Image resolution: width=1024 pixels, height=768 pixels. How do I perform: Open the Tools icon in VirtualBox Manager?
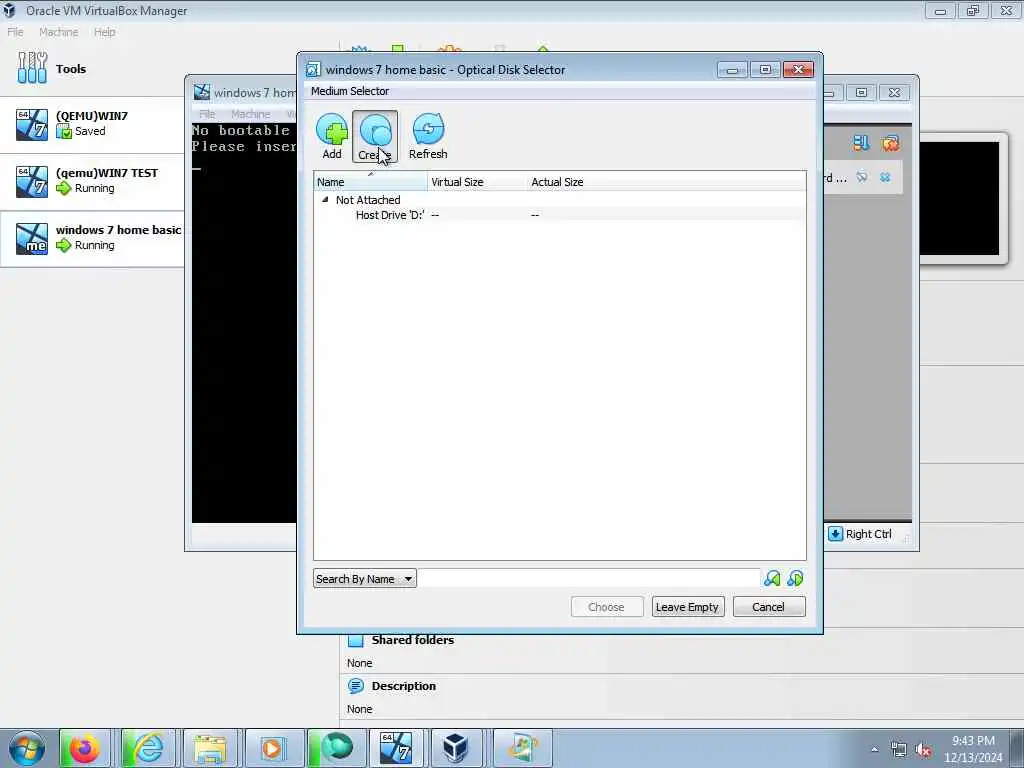pyautogui.click(x=32, y=68)
